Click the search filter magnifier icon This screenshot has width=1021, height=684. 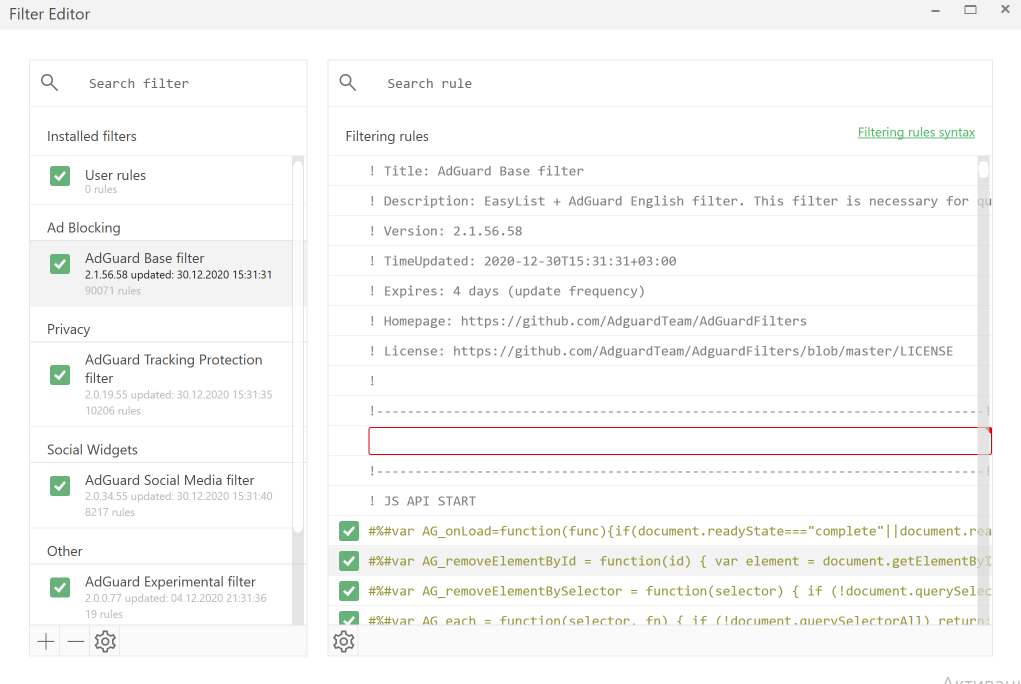[x=49, y=83]
